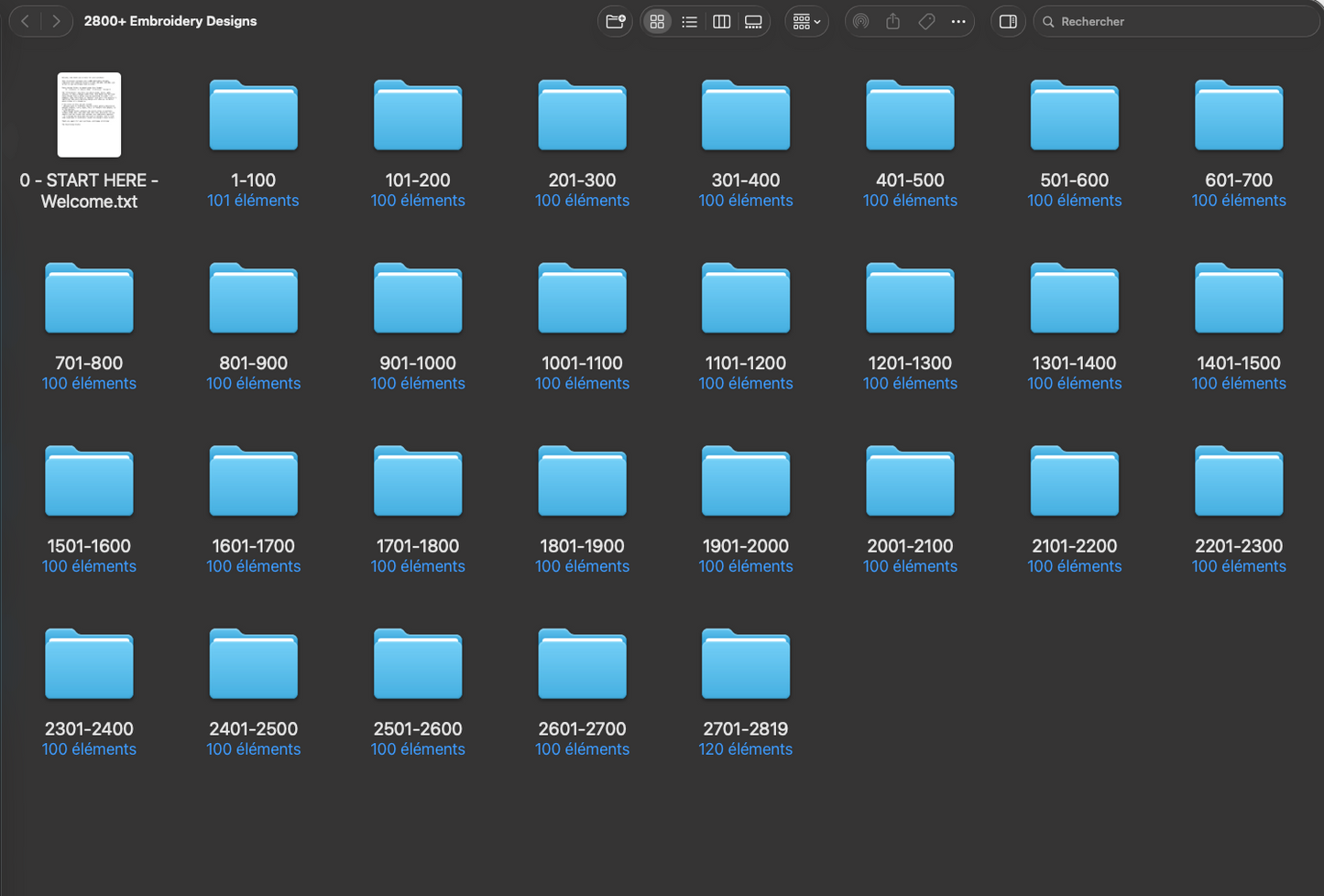
Task: Switch to icon grid view
Action: tap(657, 21)
